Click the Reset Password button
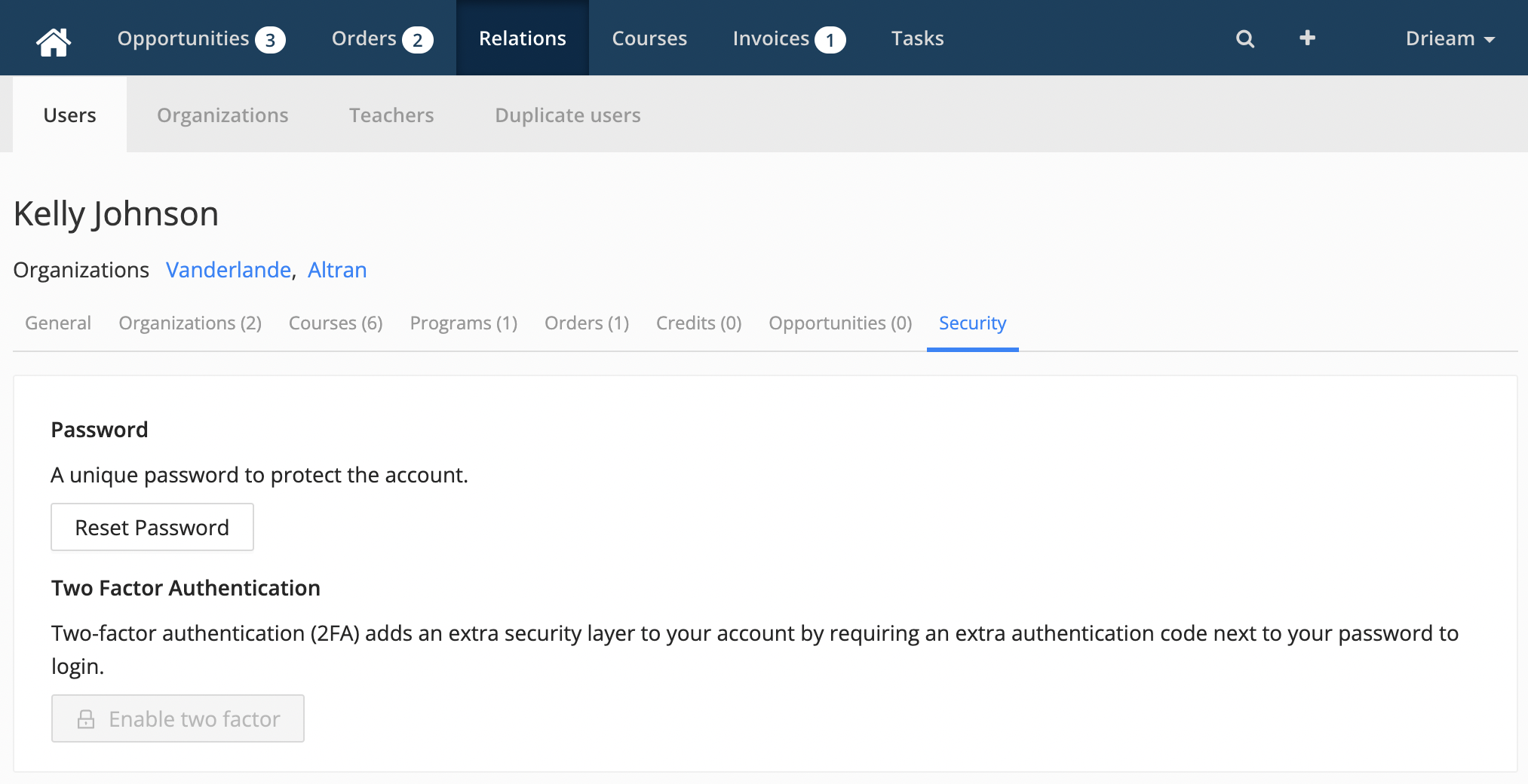 coord(152,527)
